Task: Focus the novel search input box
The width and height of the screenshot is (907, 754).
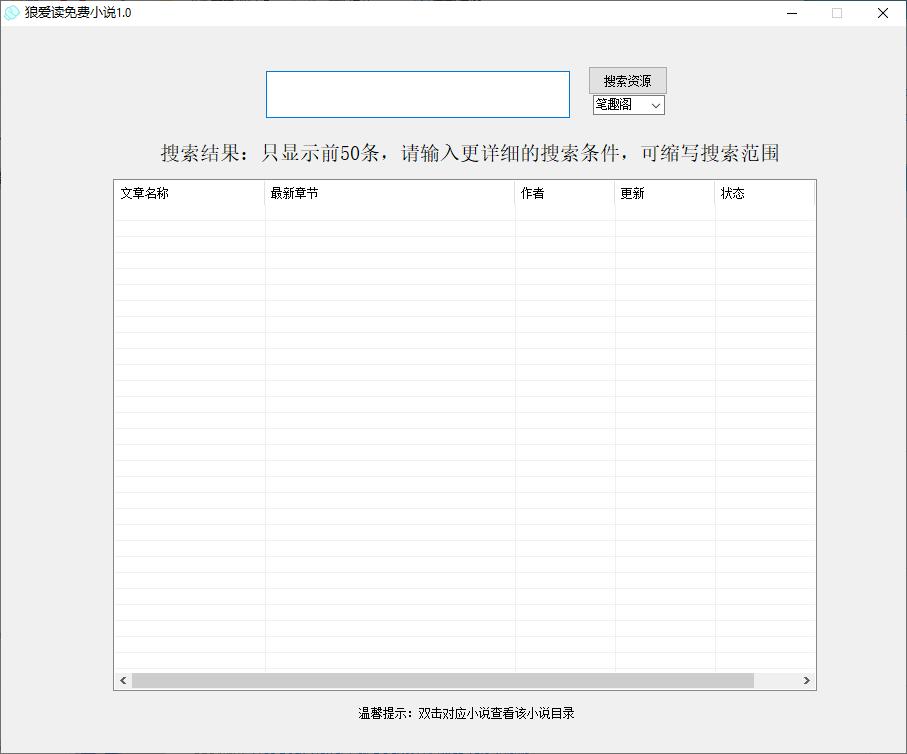Action: click(418, 94)
